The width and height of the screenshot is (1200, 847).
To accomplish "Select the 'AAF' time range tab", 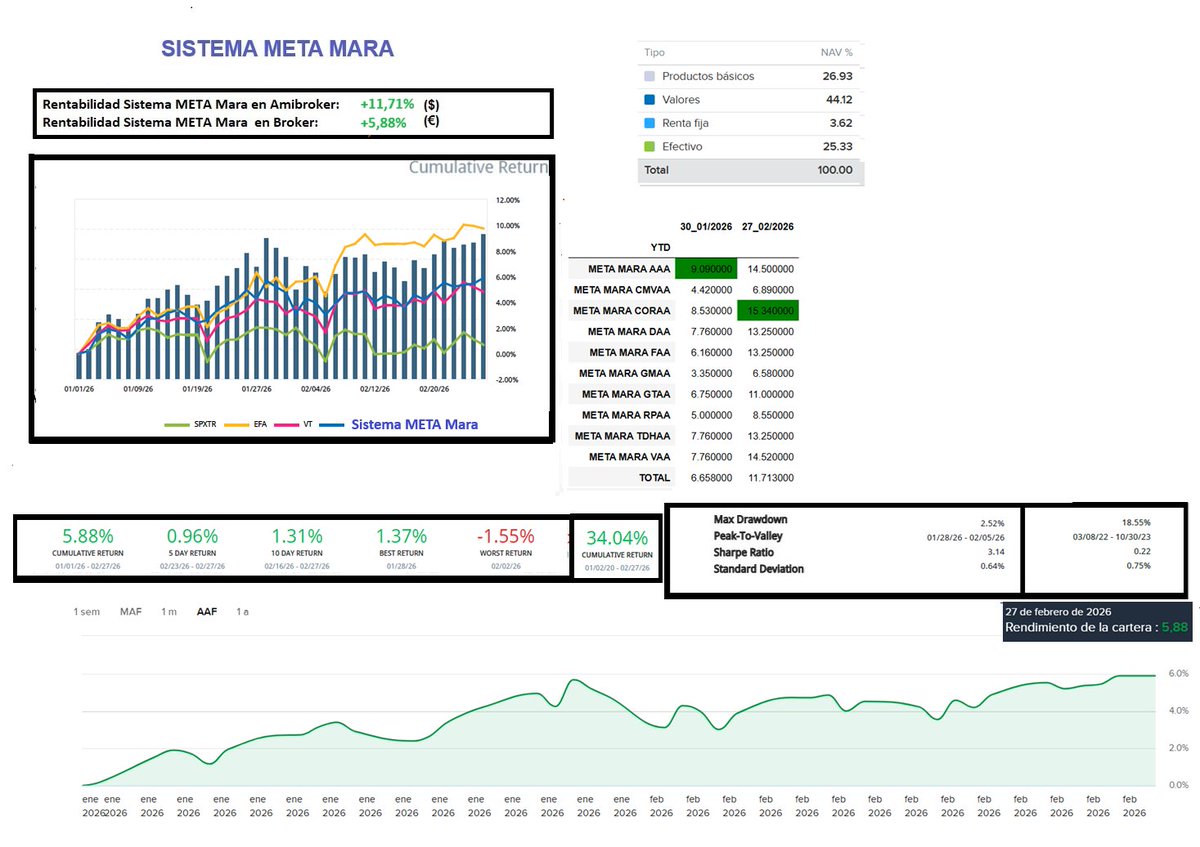I will coord(207,611).
